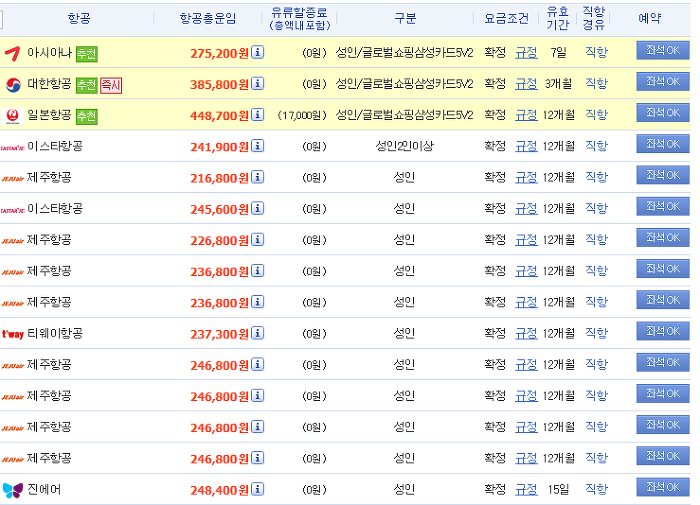Screen dimensions: 700x505
Task: Click 직항 link in the 진에어 row
Action: [x=596, y=490]
